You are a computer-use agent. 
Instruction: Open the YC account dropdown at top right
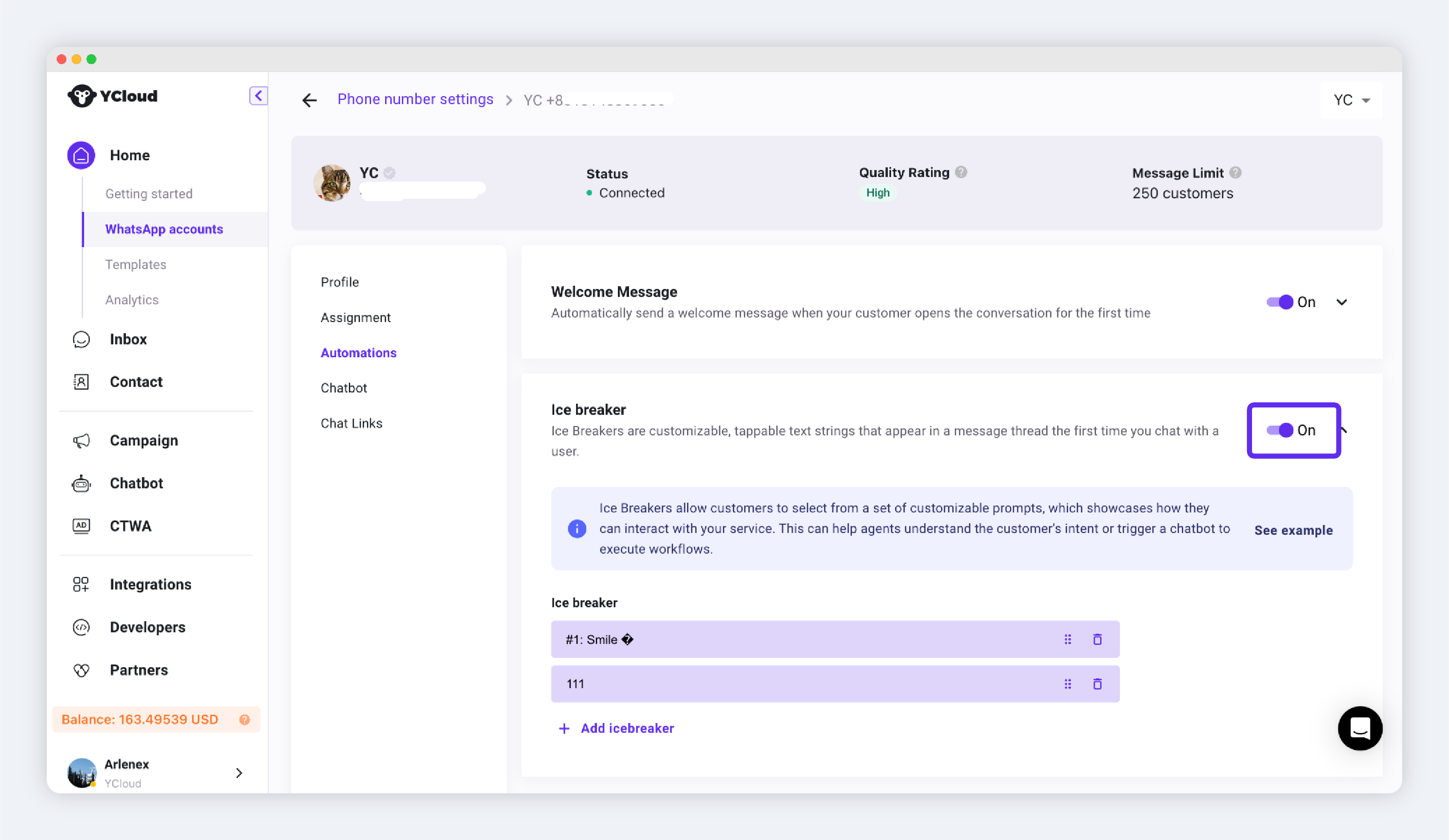pos(1351,100)
